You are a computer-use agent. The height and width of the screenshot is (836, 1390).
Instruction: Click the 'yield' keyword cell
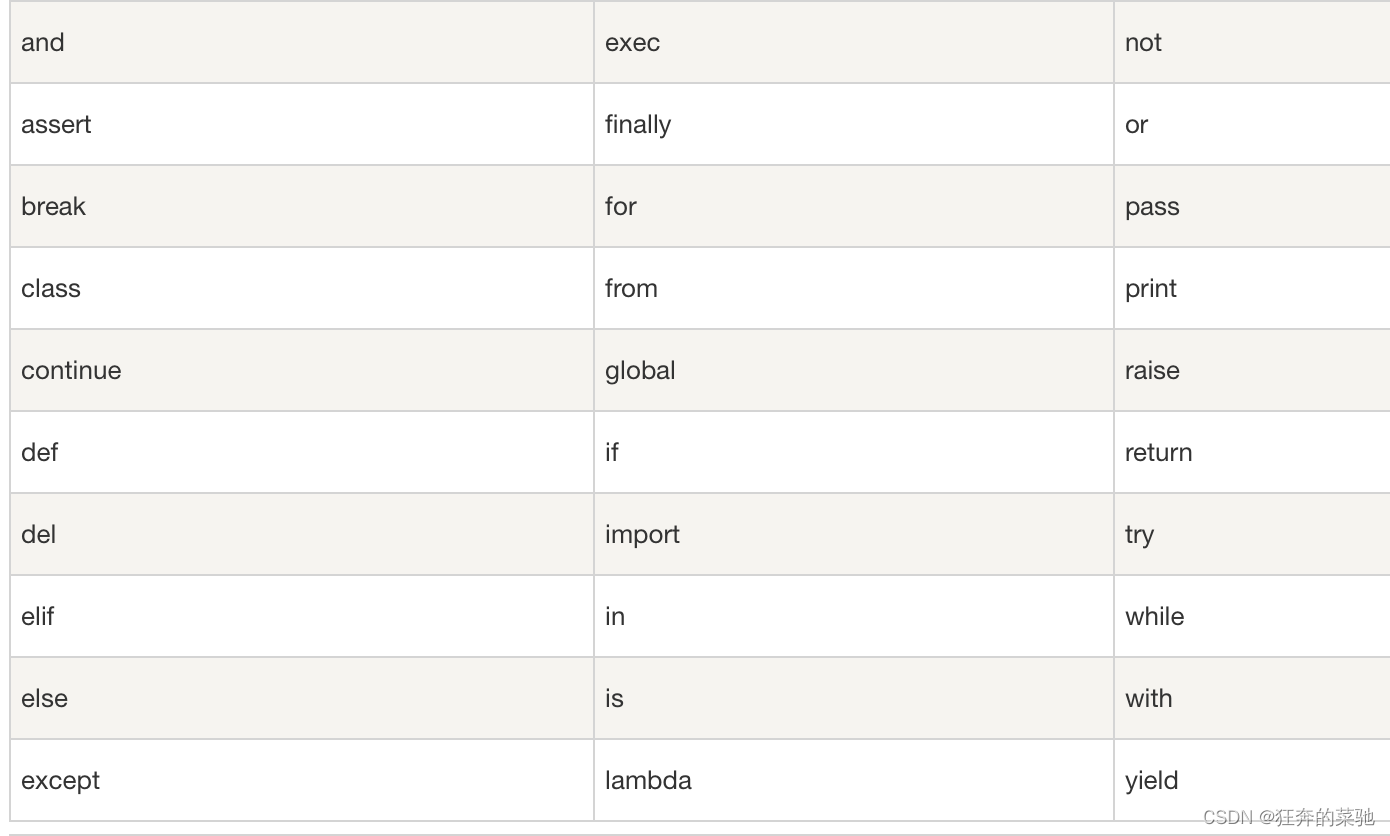pyautogui.click(x=1252, y=780)
